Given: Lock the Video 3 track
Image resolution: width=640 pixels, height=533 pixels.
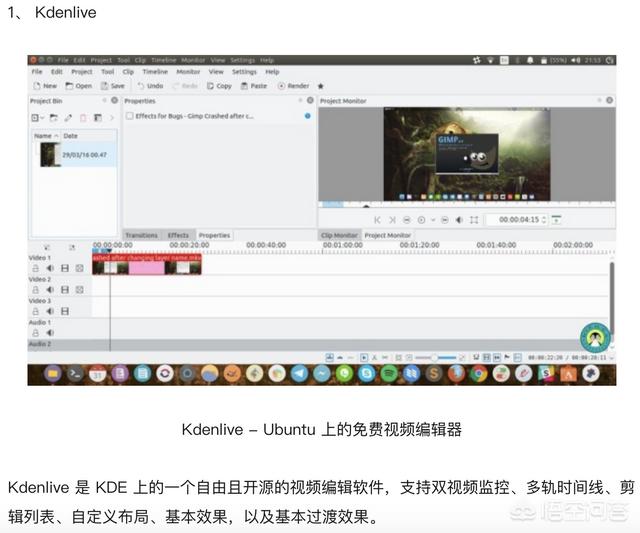Looking at the screenshot, I should tap(36, 311).
